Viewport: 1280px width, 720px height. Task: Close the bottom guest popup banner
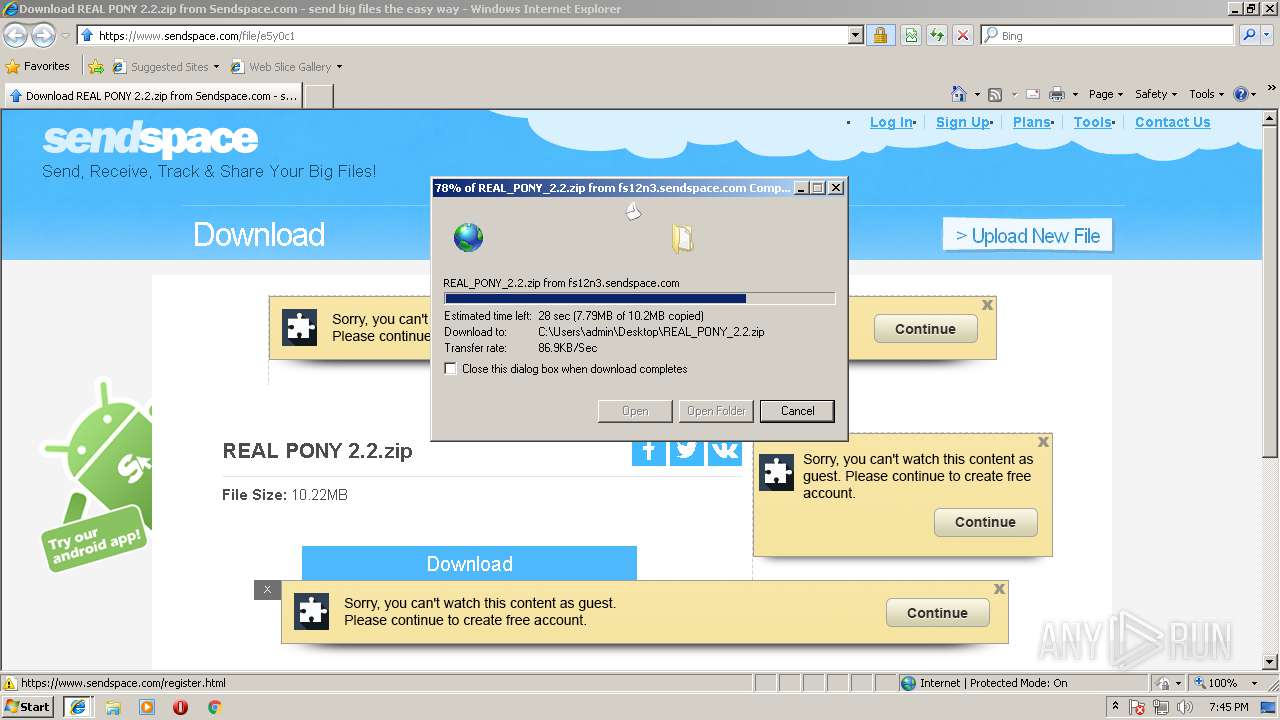[x=999, y=590]
